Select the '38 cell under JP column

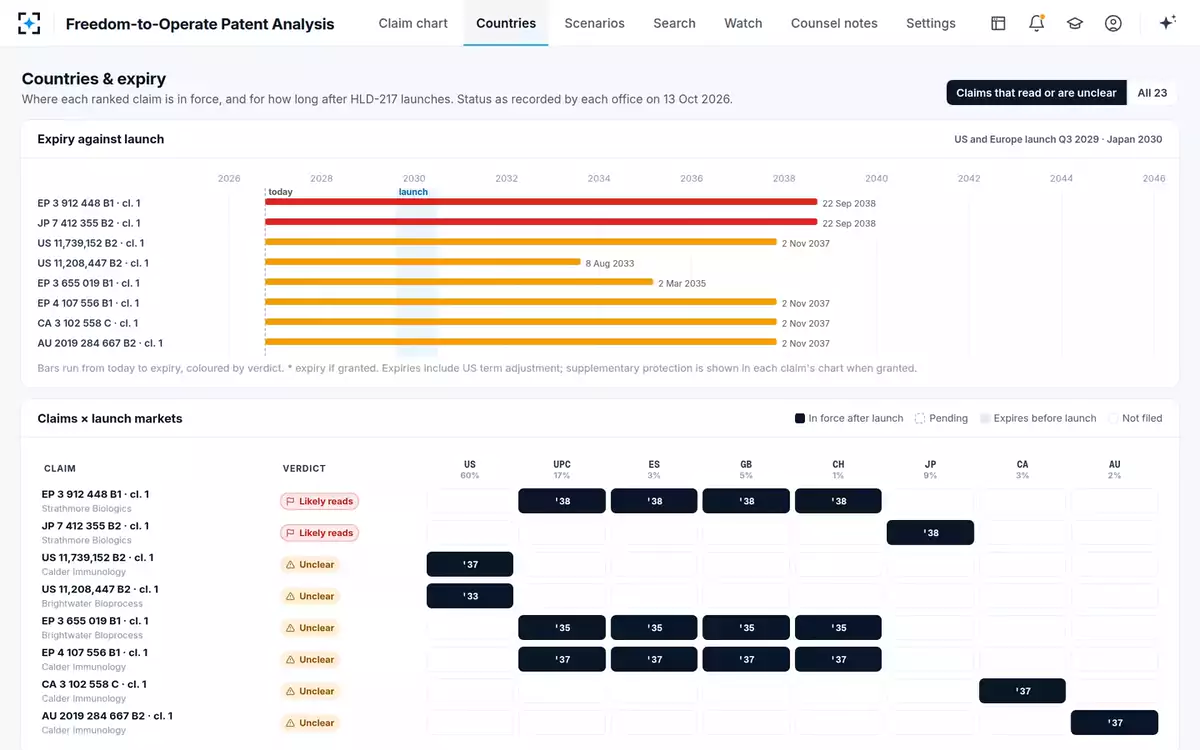(x=930, y=533)
